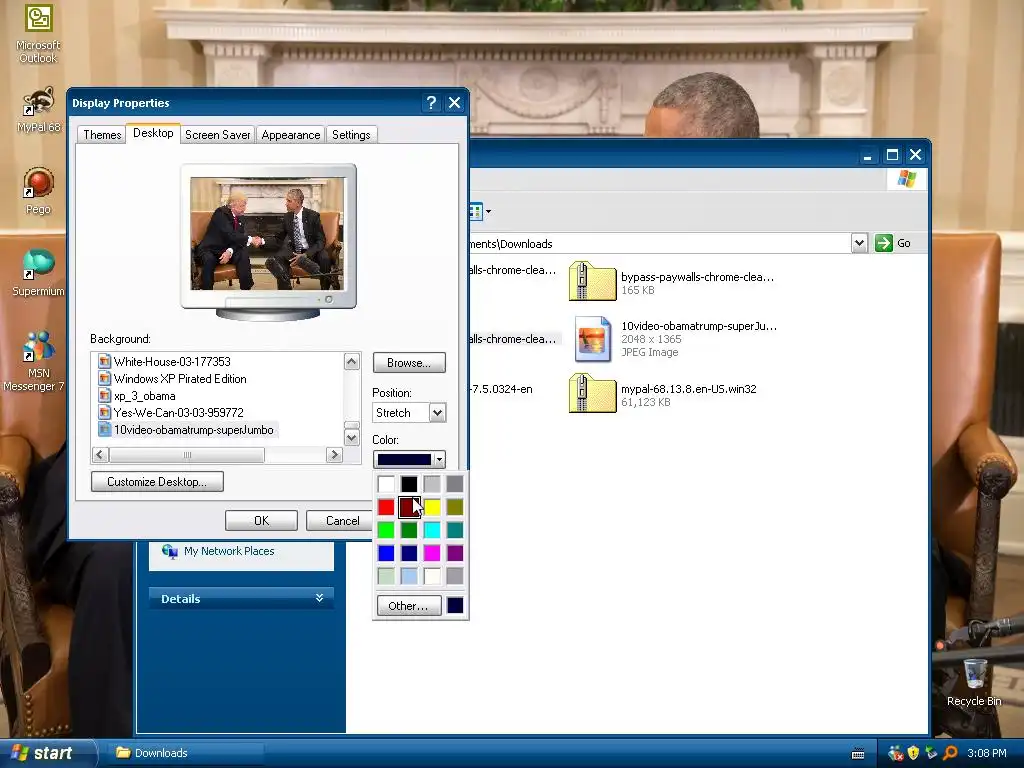The width and height of the screenshot is (1024, 768).
Task: Click the Windows flag logo in Downloads window
Action: click(x=906, y=178)
